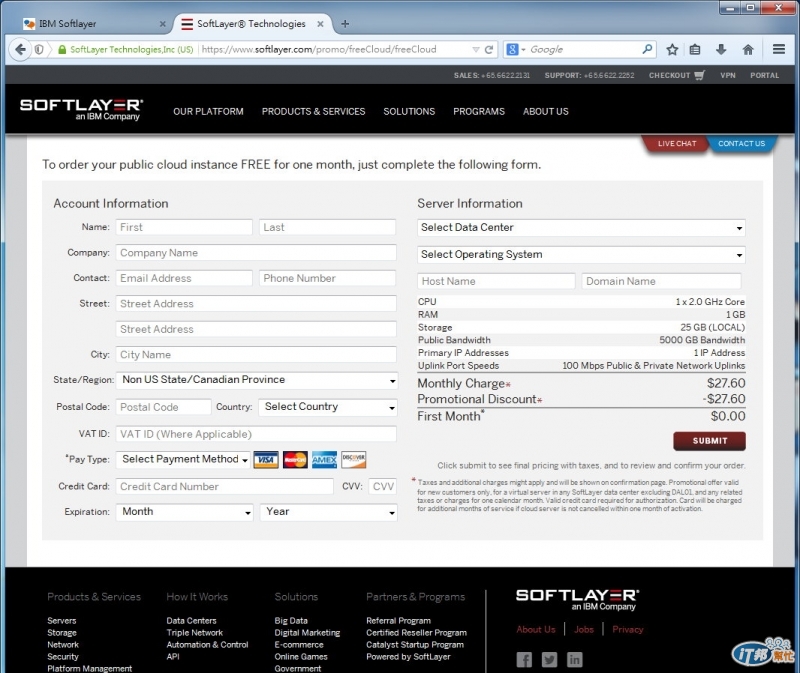
Task: Open the footer Jobs link
Action: 584,630
